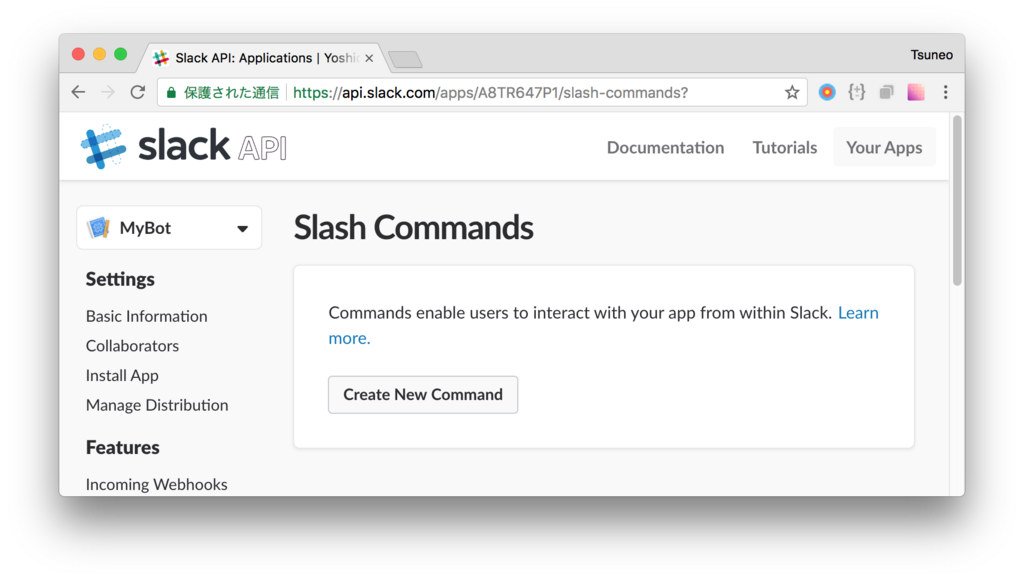The image size is (1024, 581).
Task: Go to Install App
Action: click(122, 375)
